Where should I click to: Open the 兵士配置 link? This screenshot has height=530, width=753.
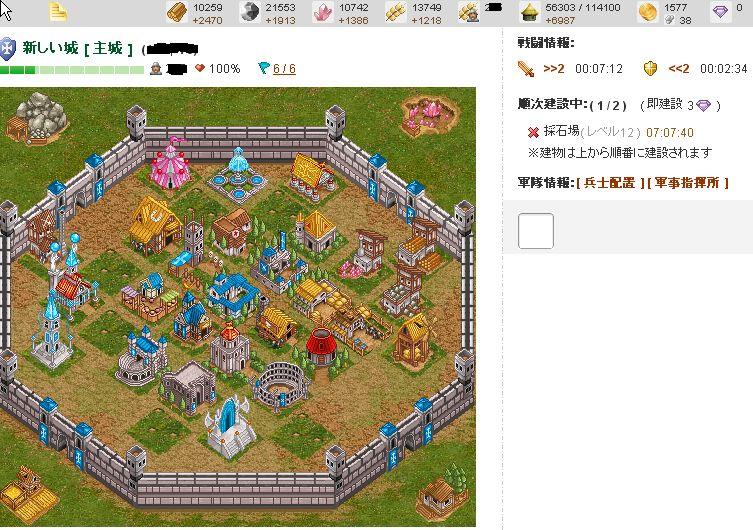pyautogui.click(x=610, y=182)
